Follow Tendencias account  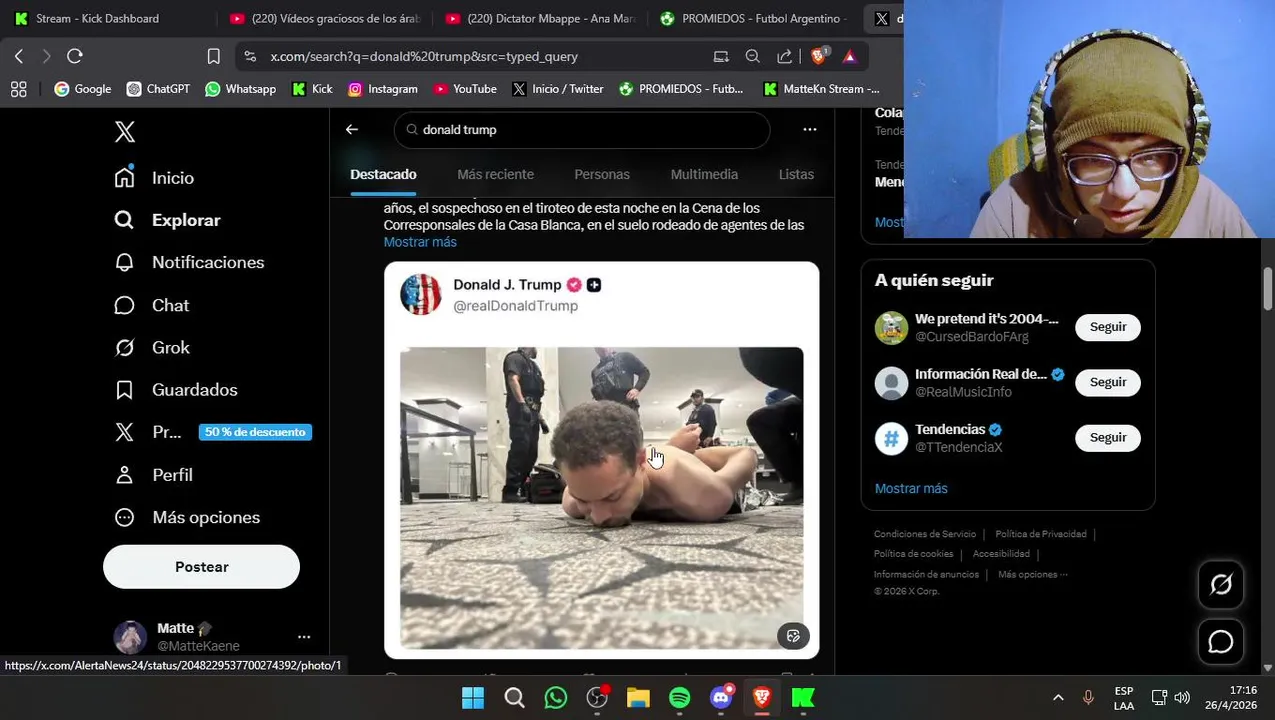[x=1108, y=437]
